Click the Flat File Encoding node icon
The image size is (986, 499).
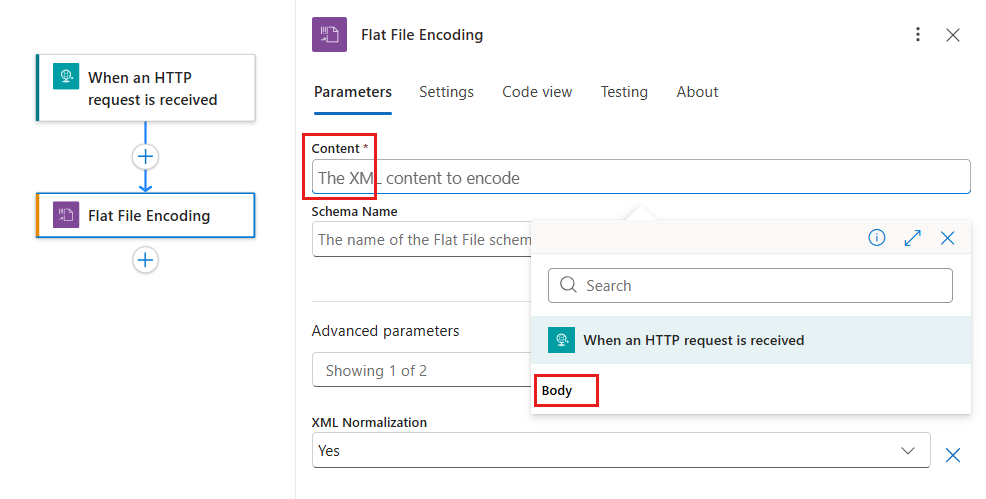tap(67, 215)
